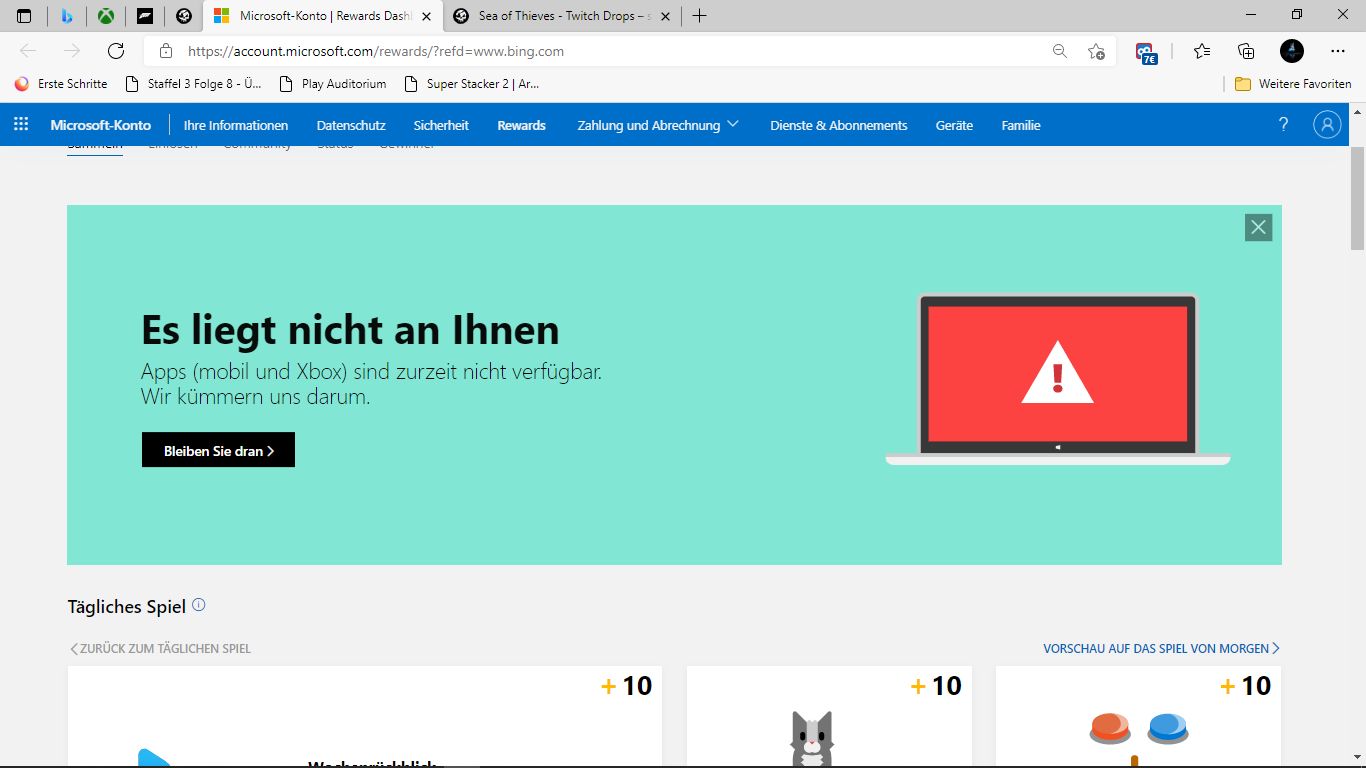
Task: Go to Microsoft-Konto home
Action: pos(101,125)
